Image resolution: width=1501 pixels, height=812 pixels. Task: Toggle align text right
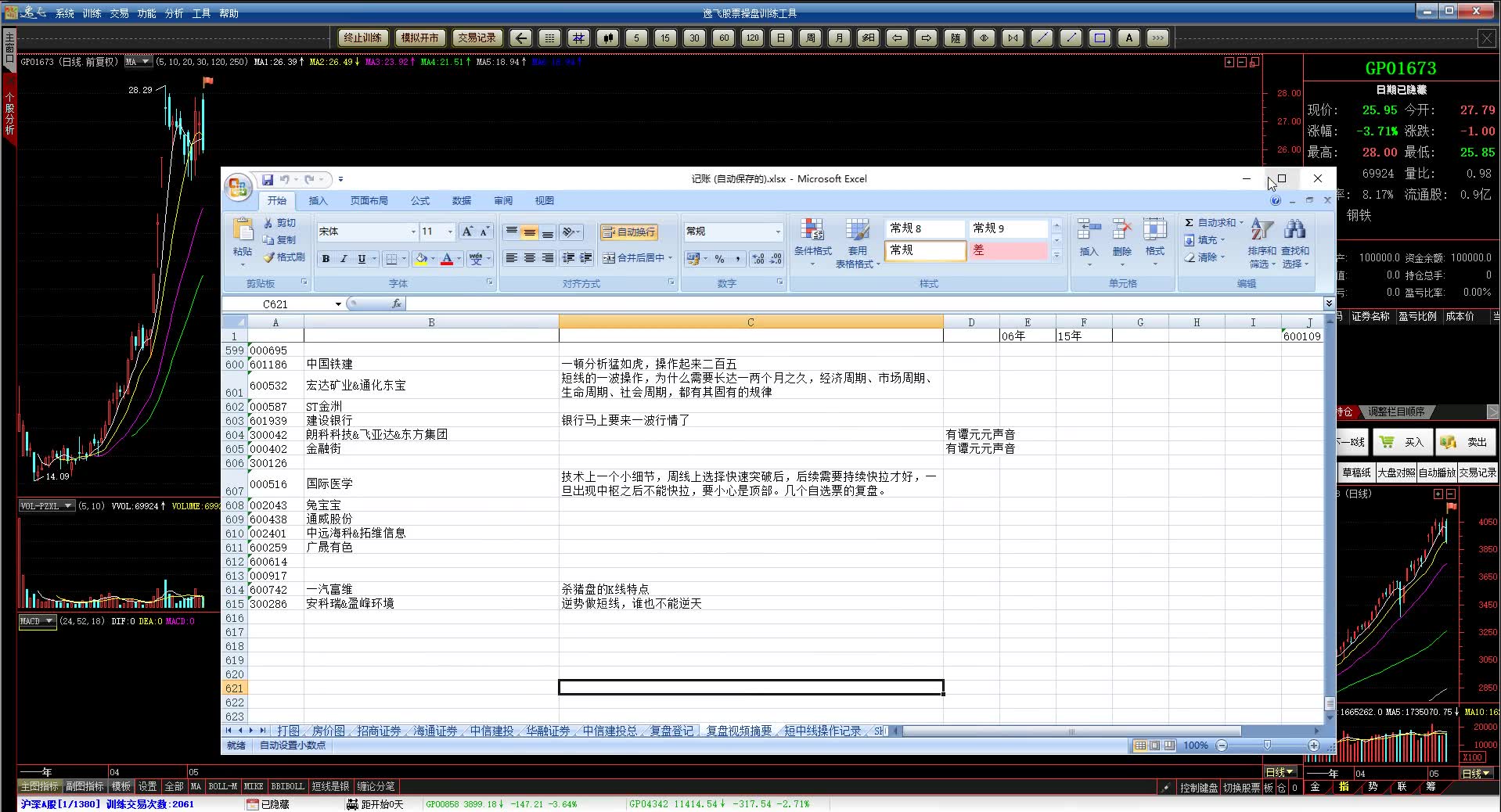click(548, 258)
